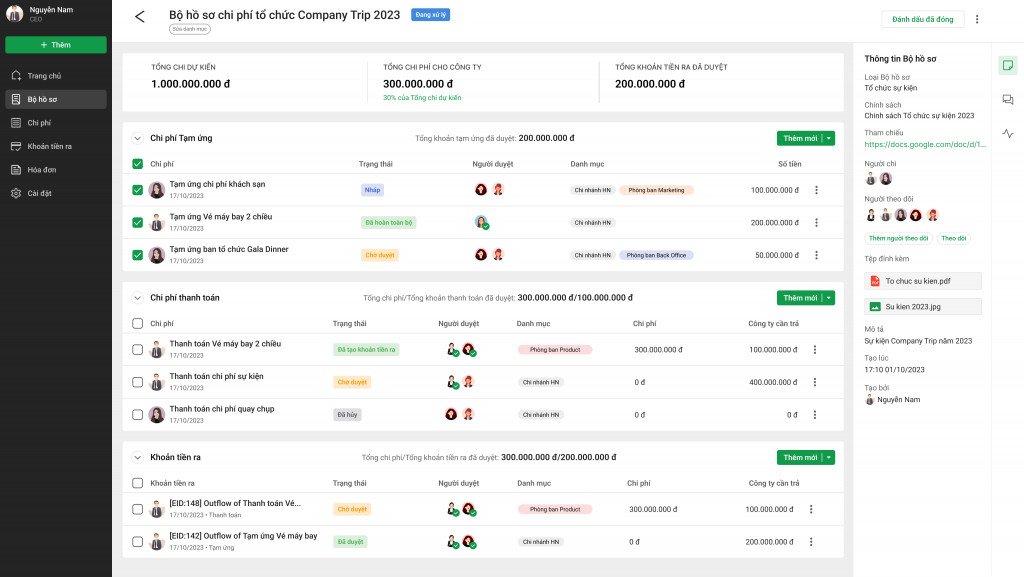Open Khoản tiền ra in sidebar
1024x577 pixels.
click(56, 146)
